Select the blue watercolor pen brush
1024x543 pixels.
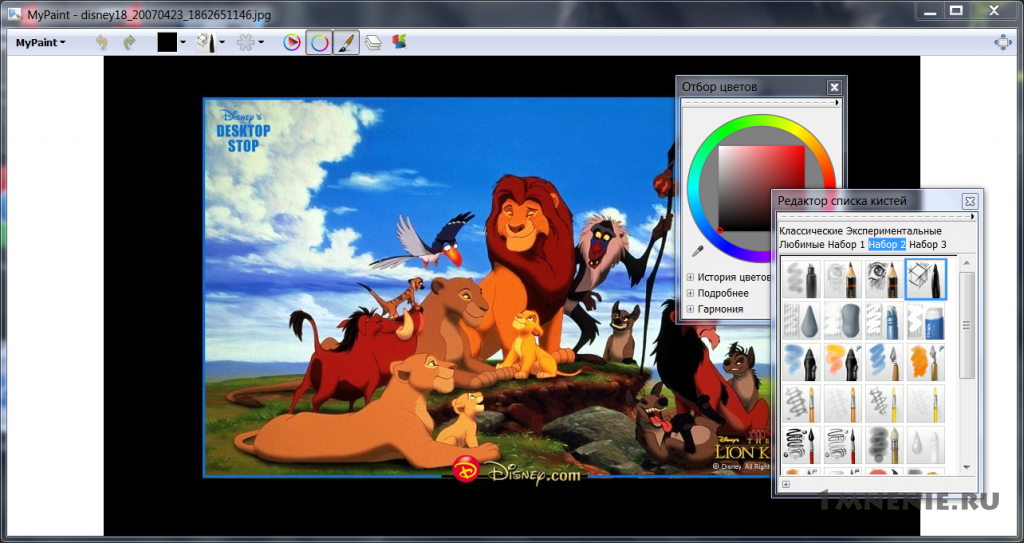pyautogui.click(x=801, y=362)
